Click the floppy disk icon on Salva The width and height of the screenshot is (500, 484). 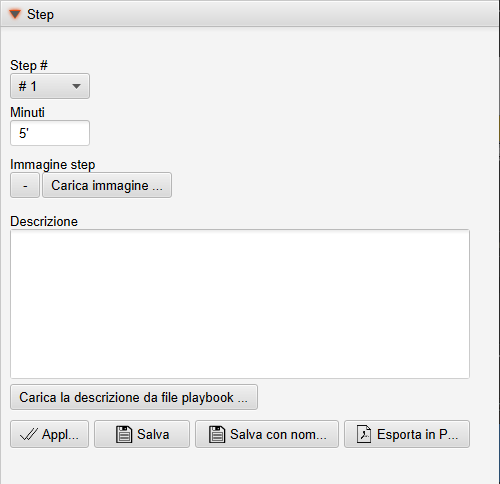(x=124, y=434)
